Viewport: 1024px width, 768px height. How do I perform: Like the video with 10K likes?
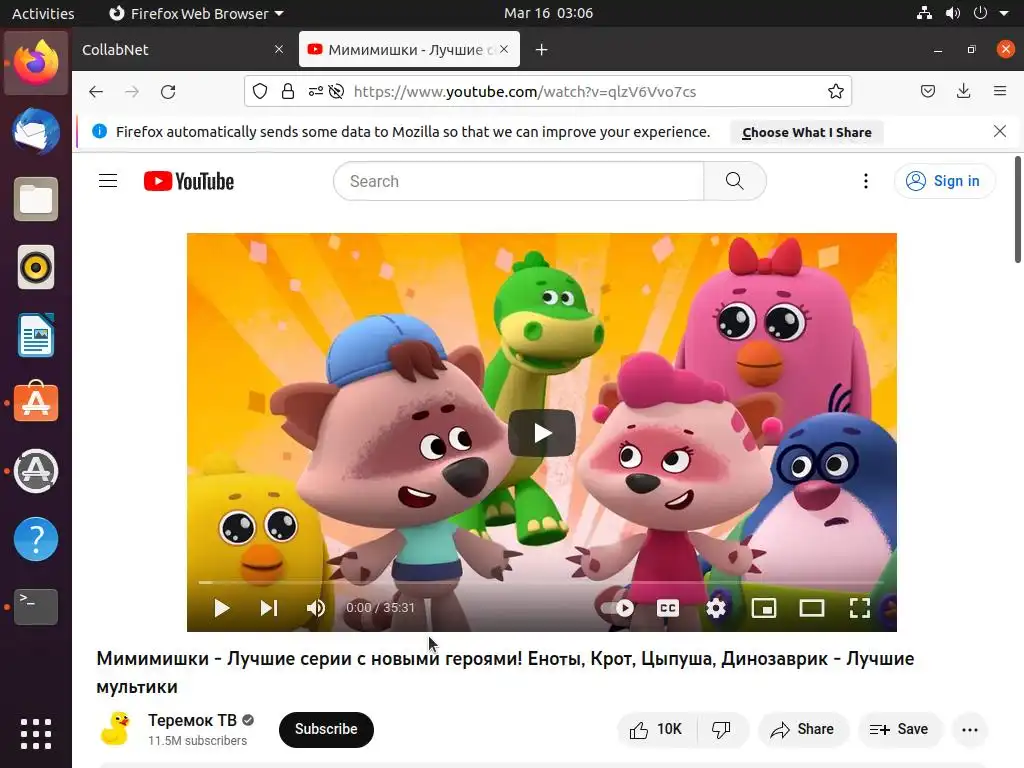[x=656, y=729]
